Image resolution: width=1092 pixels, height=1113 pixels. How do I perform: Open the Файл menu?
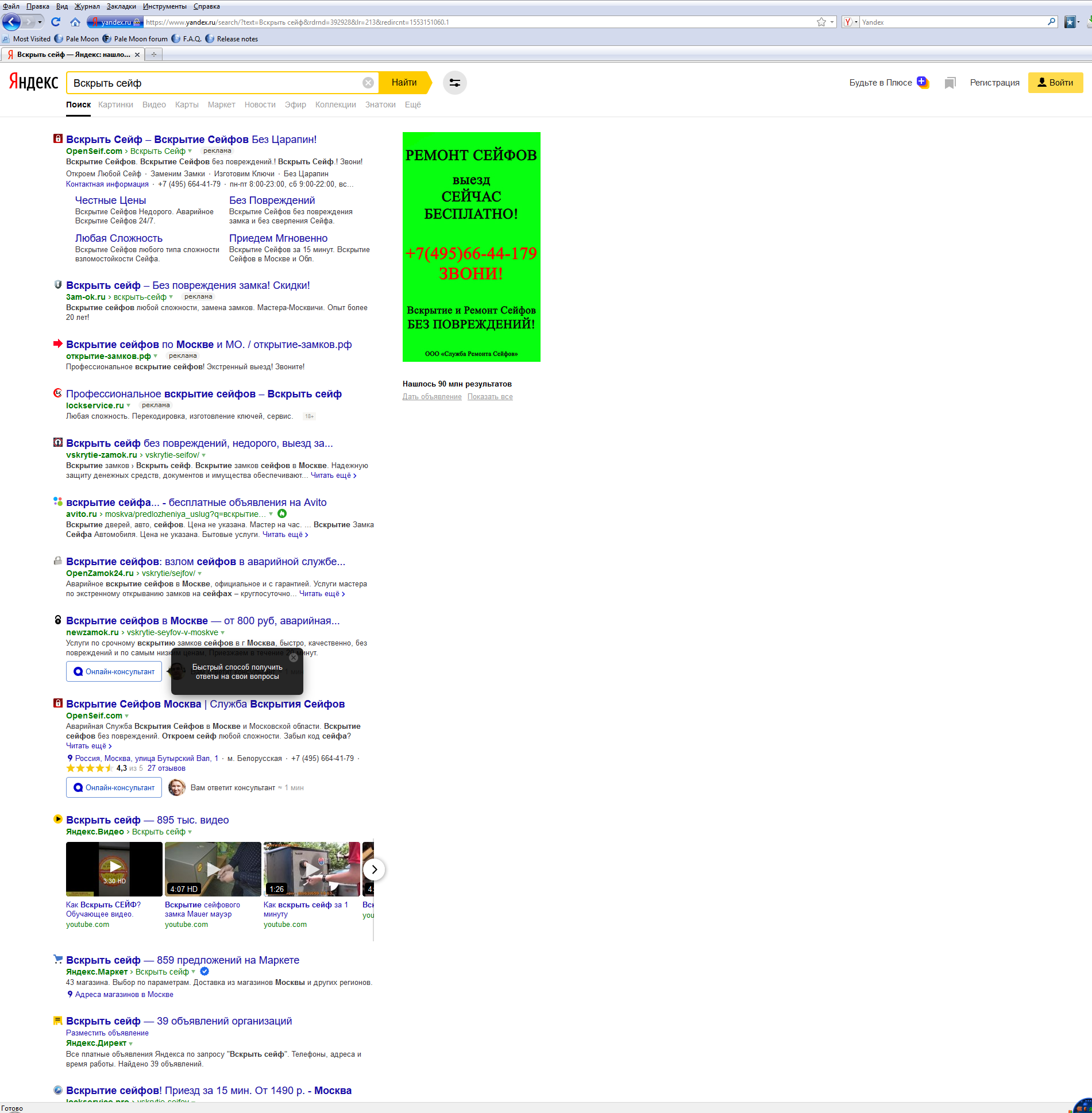[11, 6]
